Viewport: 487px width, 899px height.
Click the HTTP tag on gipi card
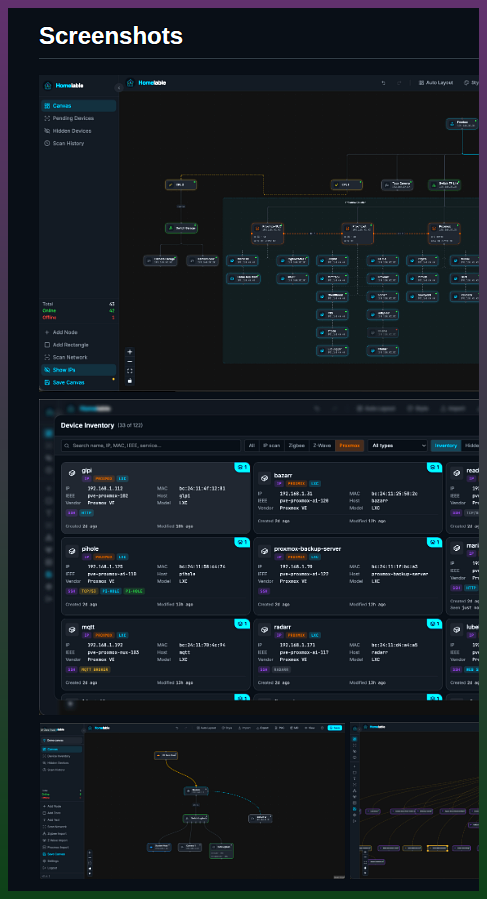[x=86, y=513]
